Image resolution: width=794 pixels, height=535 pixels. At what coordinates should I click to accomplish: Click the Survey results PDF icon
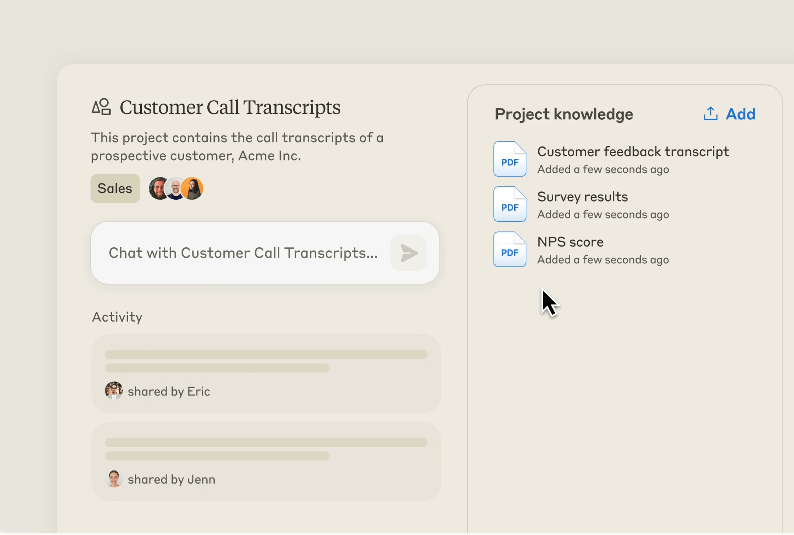click(x=510, y=205)
